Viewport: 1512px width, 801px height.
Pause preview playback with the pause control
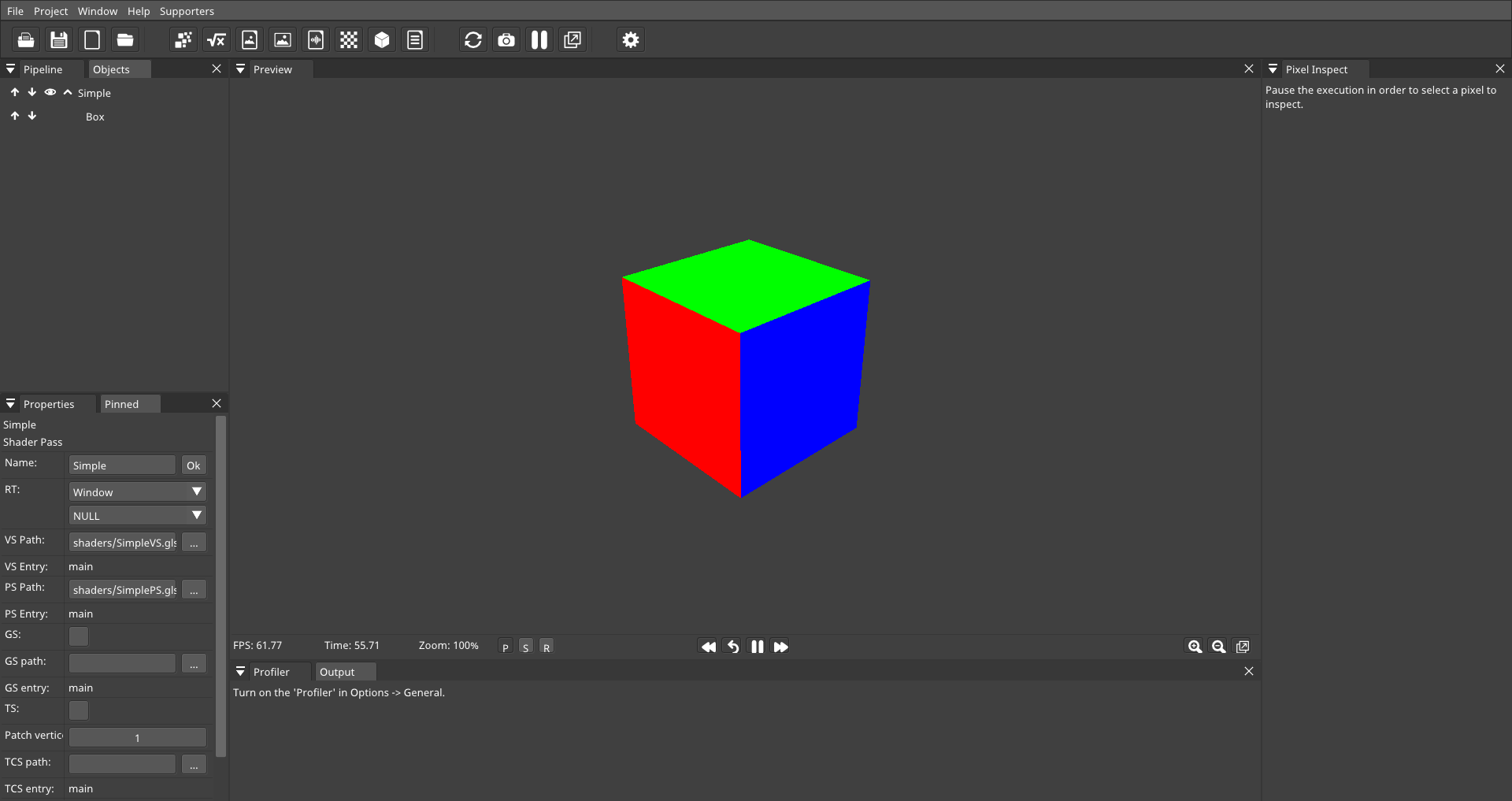click(x=756, y=646)
